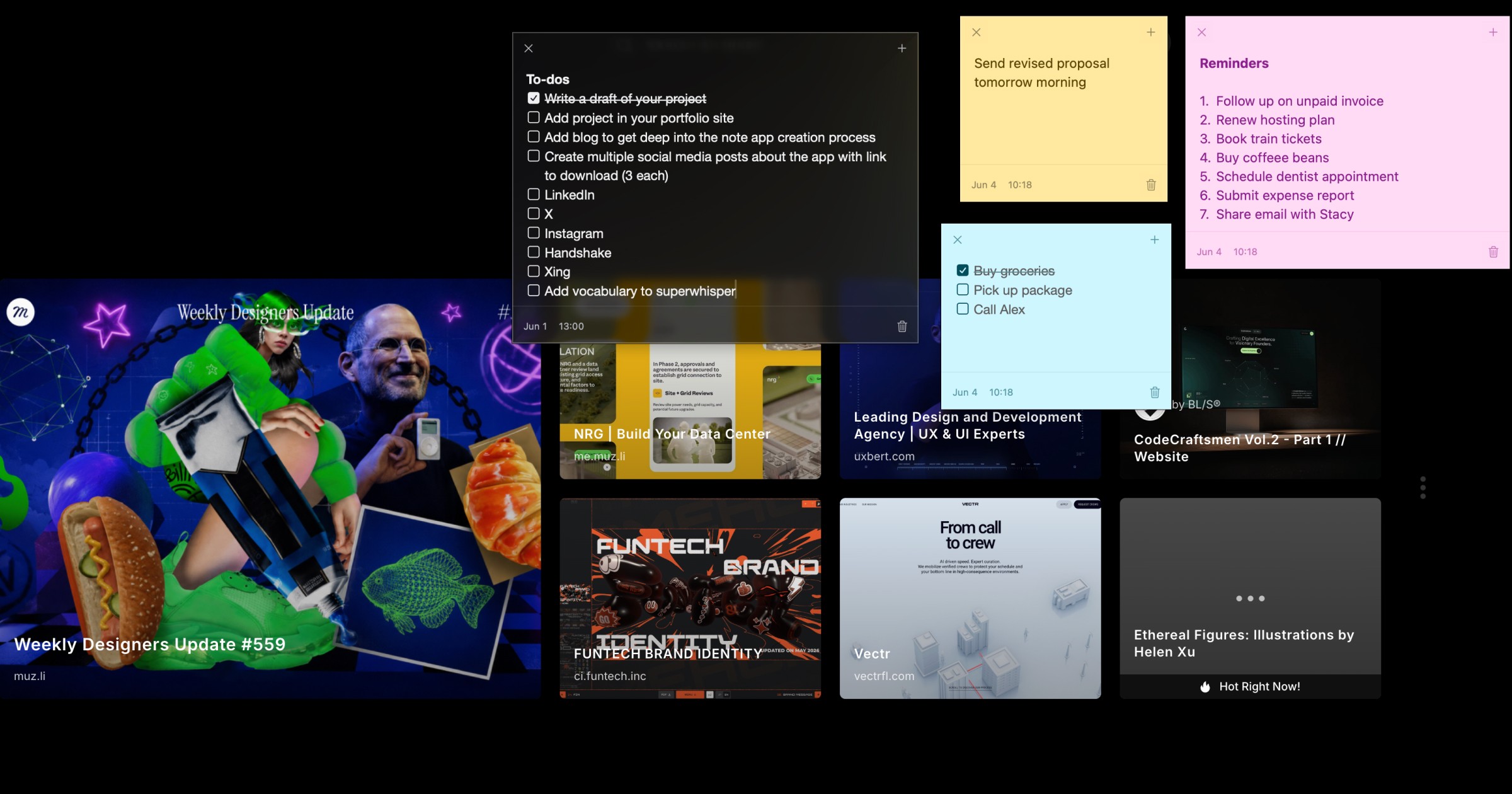The width and height of the screenshot is (1512, 794).
Task: Uncheck Buy groceries in blue note
Action: tap(963, 270)
